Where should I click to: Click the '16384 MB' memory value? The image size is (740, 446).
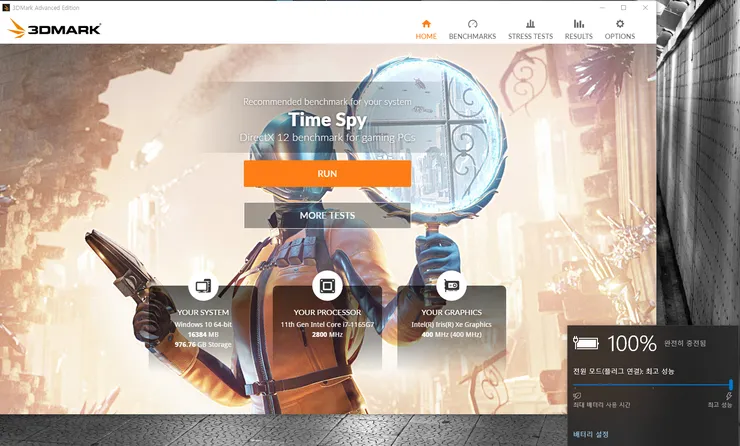tap(203, 335)
